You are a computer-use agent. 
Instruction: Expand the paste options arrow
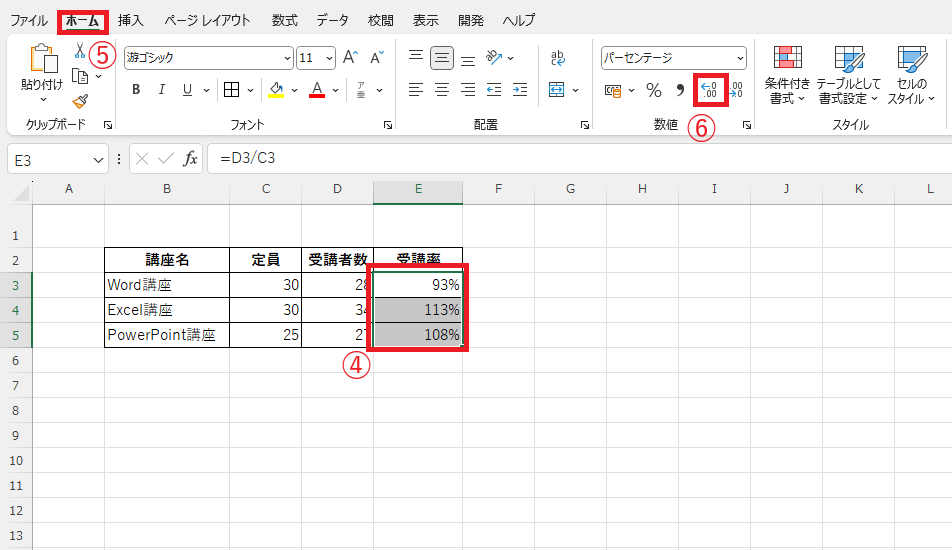(43, 100)
